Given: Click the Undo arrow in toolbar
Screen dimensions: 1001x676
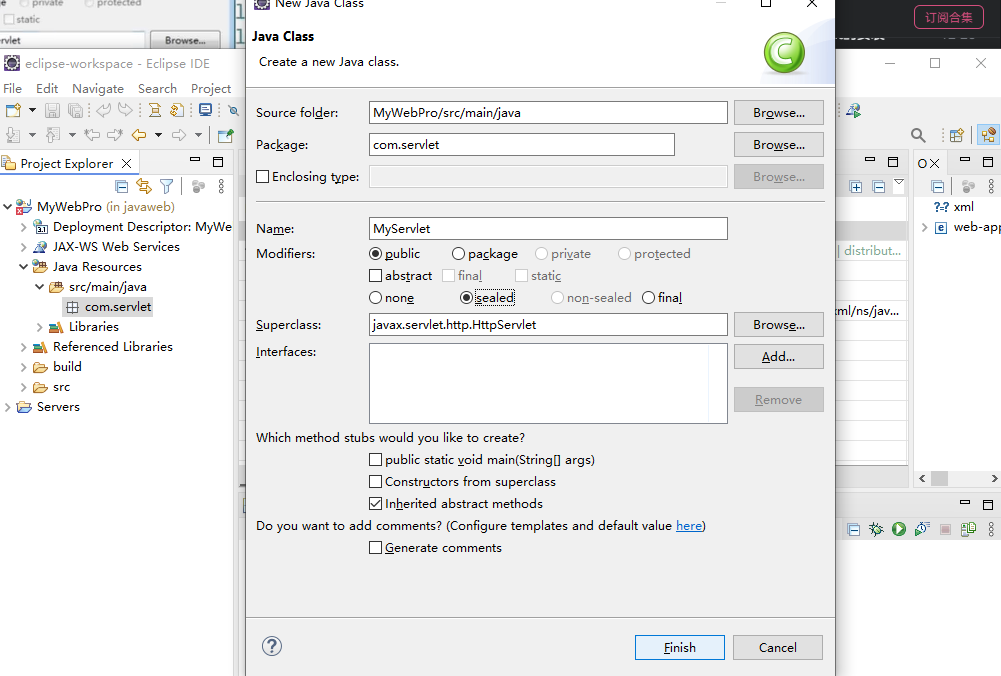Looking at the screenshot, I should click(103, 110).
